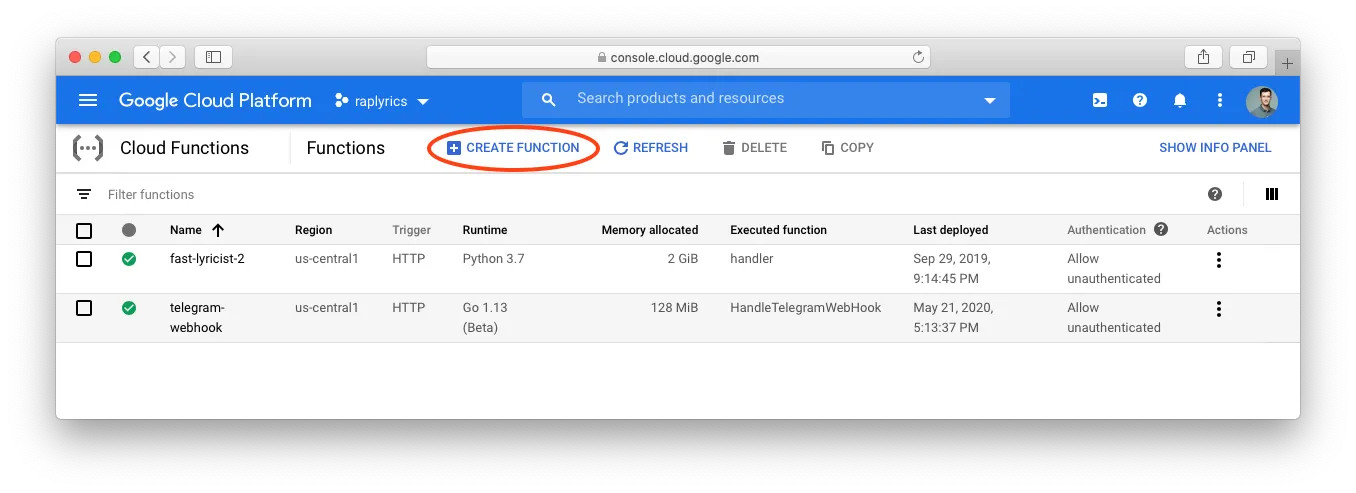Click Executed function column header
Screen dimensions: 1356x493
[778, 230]
